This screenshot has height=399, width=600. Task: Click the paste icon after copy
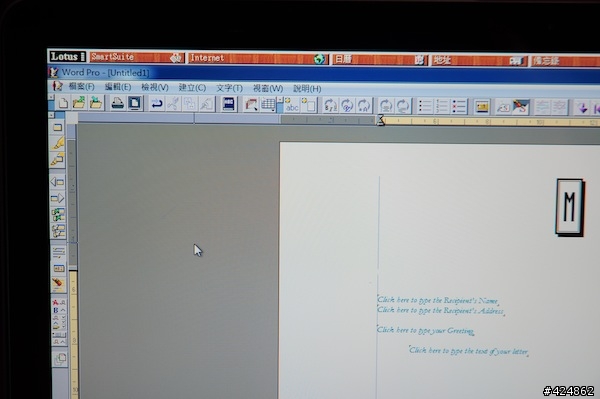pos(207,104)
